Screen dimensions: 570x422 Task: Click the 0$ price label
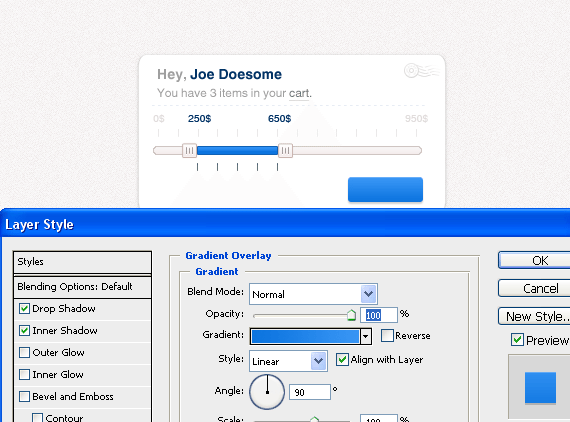tap(159, 119)
